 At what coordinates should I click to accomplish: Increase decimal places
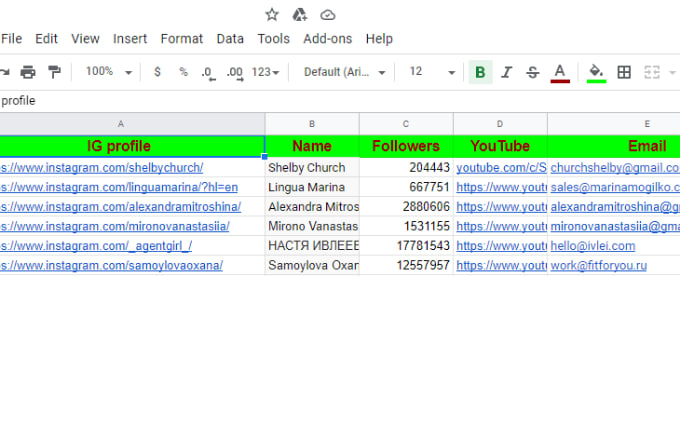235,73
